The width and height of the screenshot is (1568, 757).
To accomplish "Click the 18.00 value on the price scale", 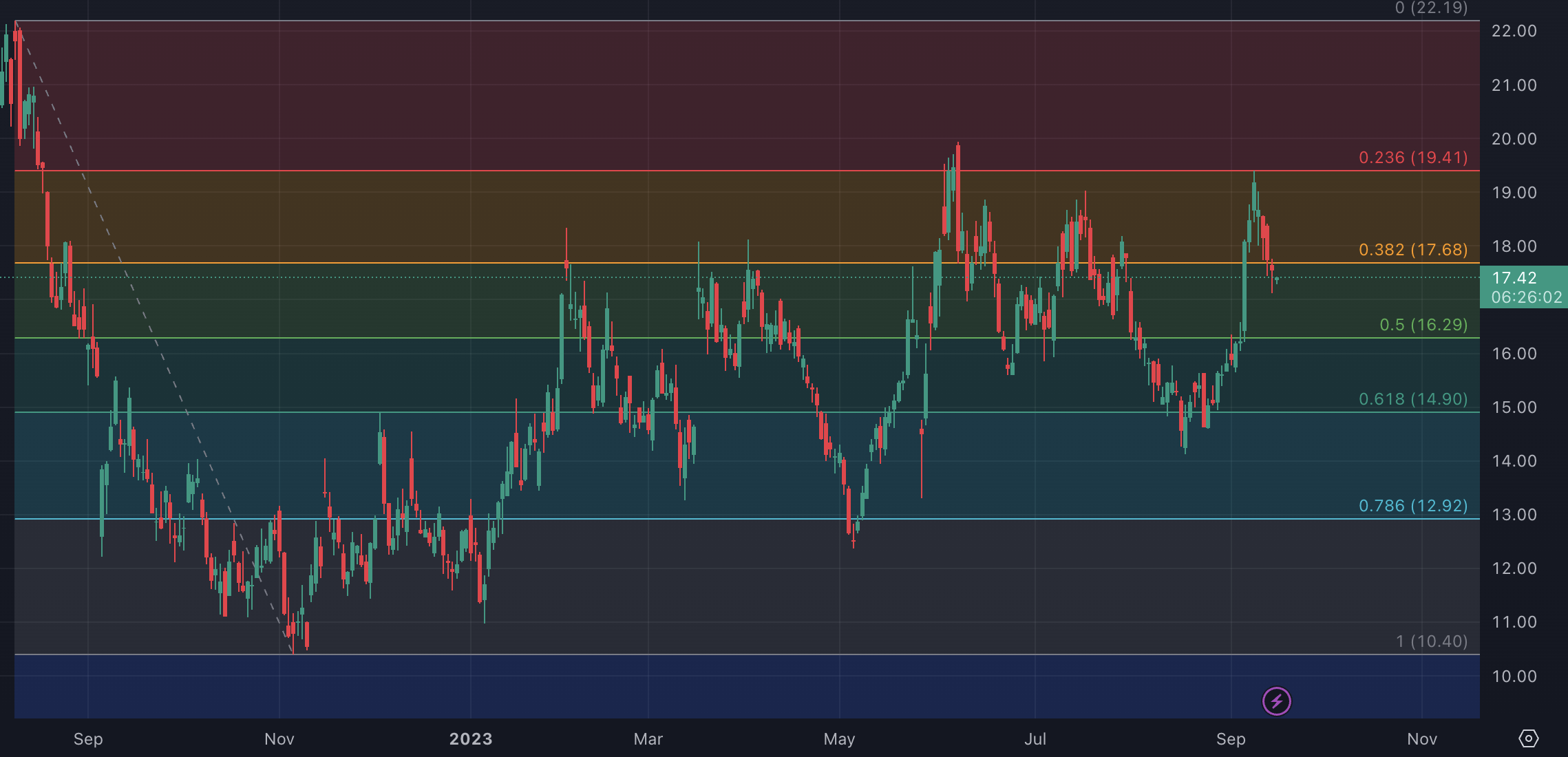I will click(x=1514, y=246).
